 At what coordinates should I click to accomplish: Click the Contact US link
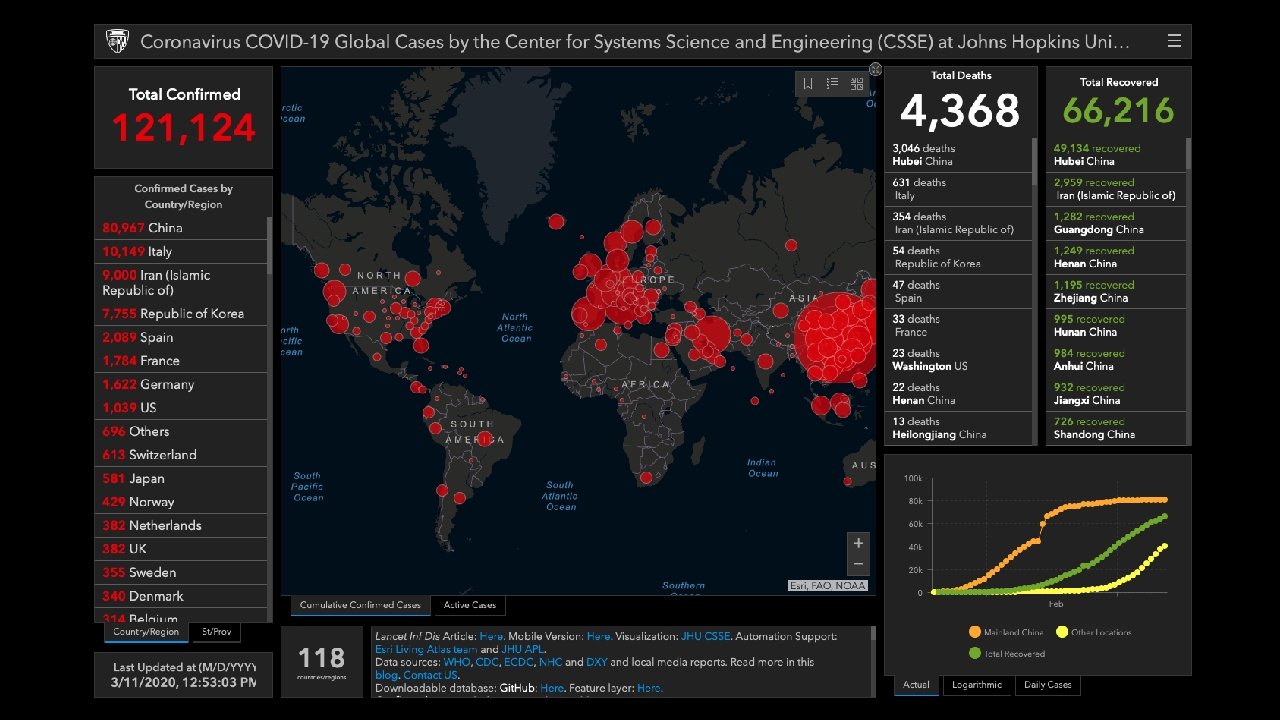pos(430,675)
